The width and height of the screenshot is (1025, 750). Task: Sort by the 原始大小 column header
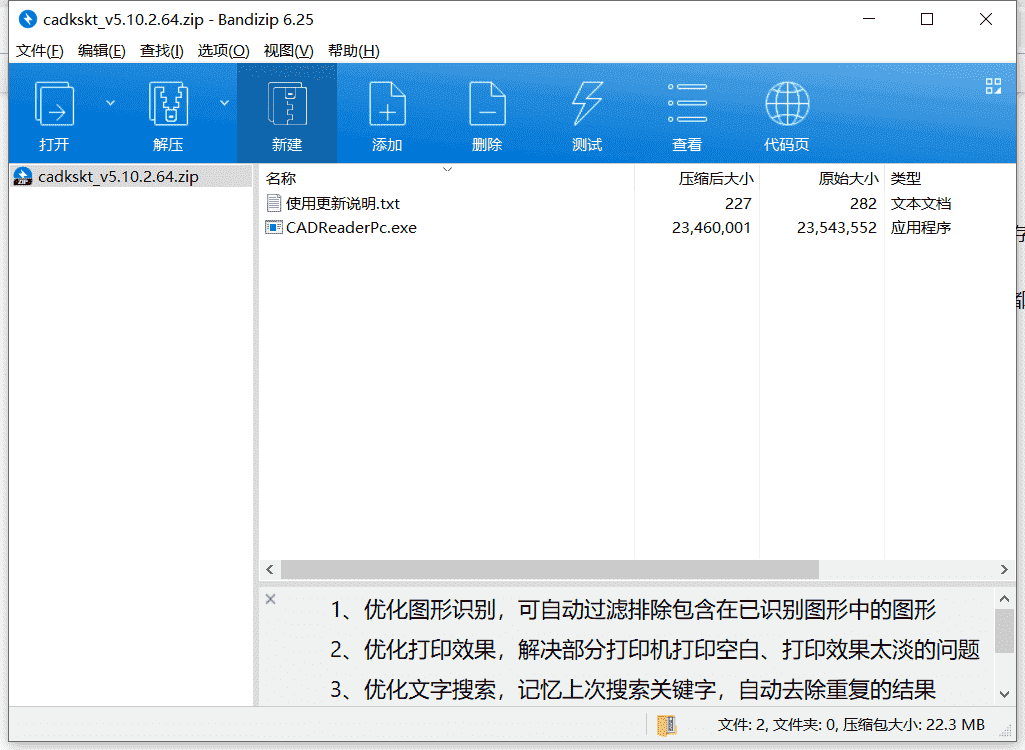pyautogui.click(x=849, y=179)
